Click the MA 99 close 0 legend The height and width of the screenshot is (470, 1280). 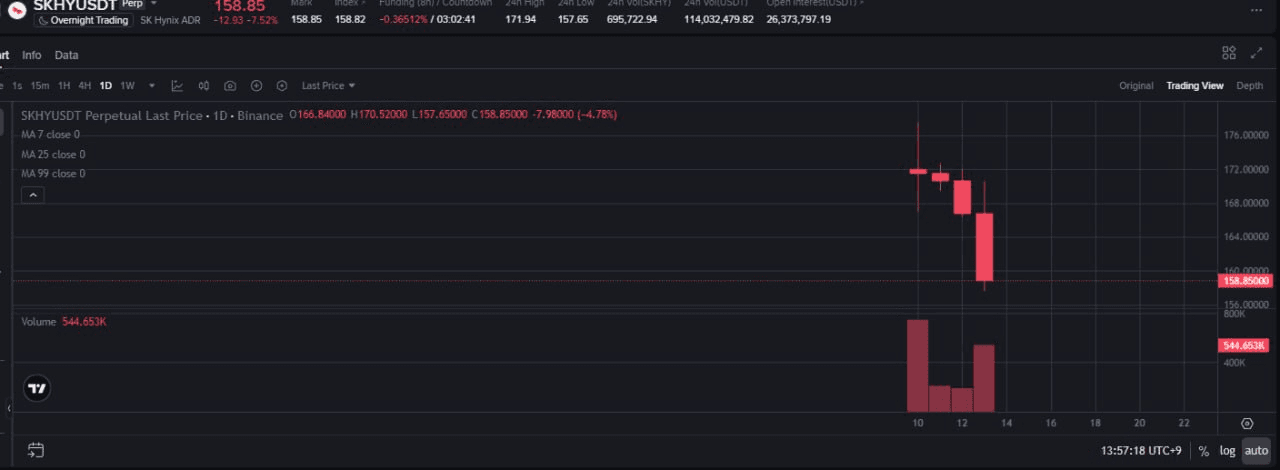pos(53,173)
